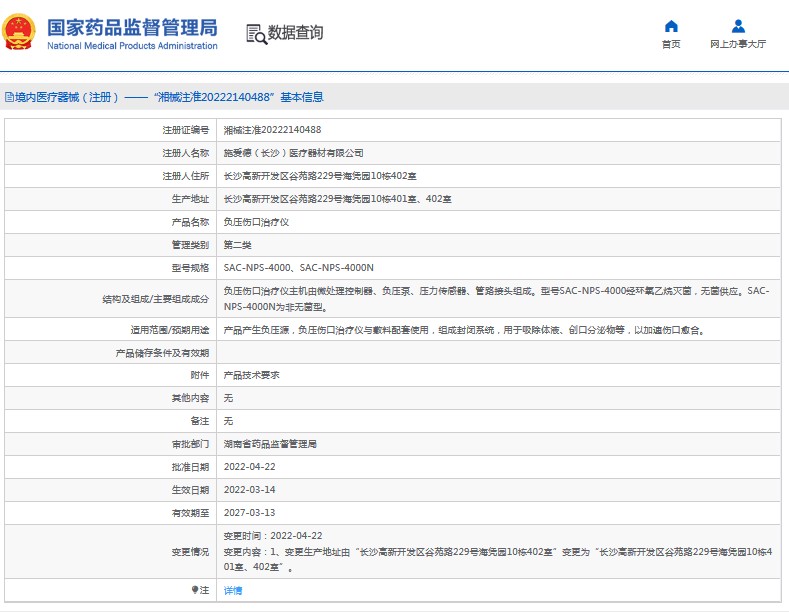Select registrant address ending 10栋402室
Viewport: 789px width, 612px height.
pyautogui.click(x=320, y=176)
